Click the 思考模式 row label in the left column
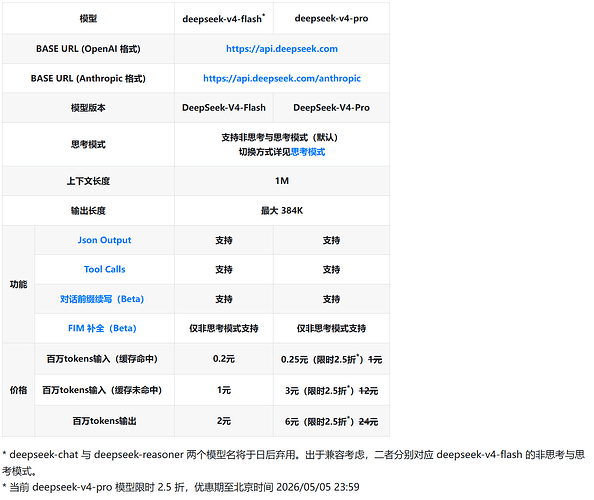This screenshot has width=594, height=500. pos(88,144)
